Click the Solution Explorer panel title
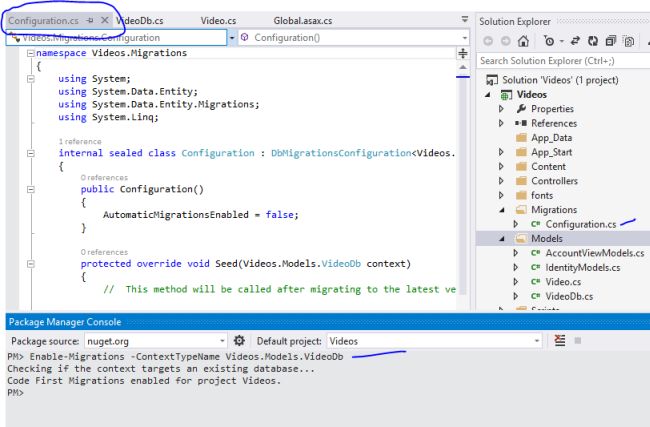The image size is (650, 427). pyautogui.click(x=514, y=22)
